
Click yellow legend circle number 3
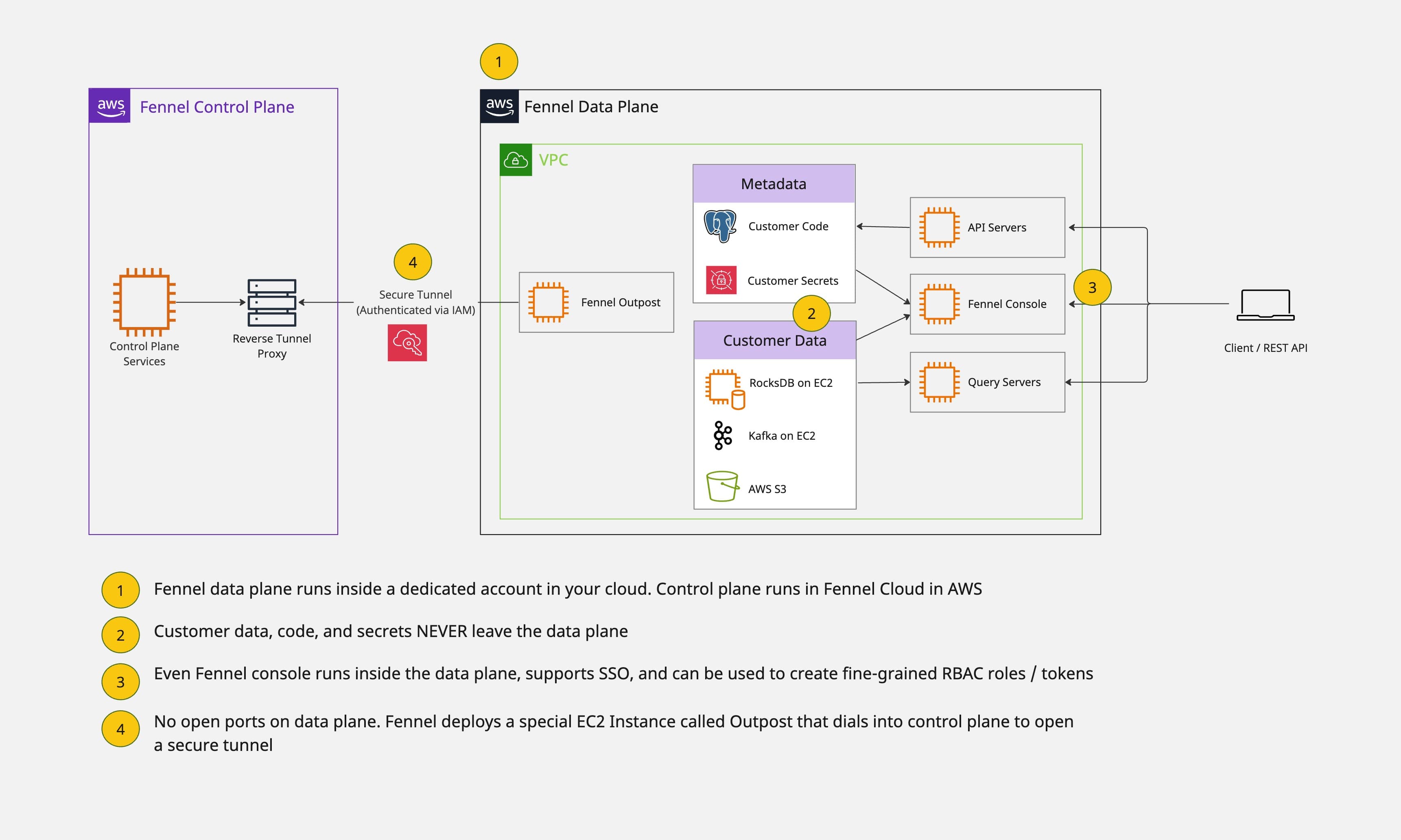point(120,681)
